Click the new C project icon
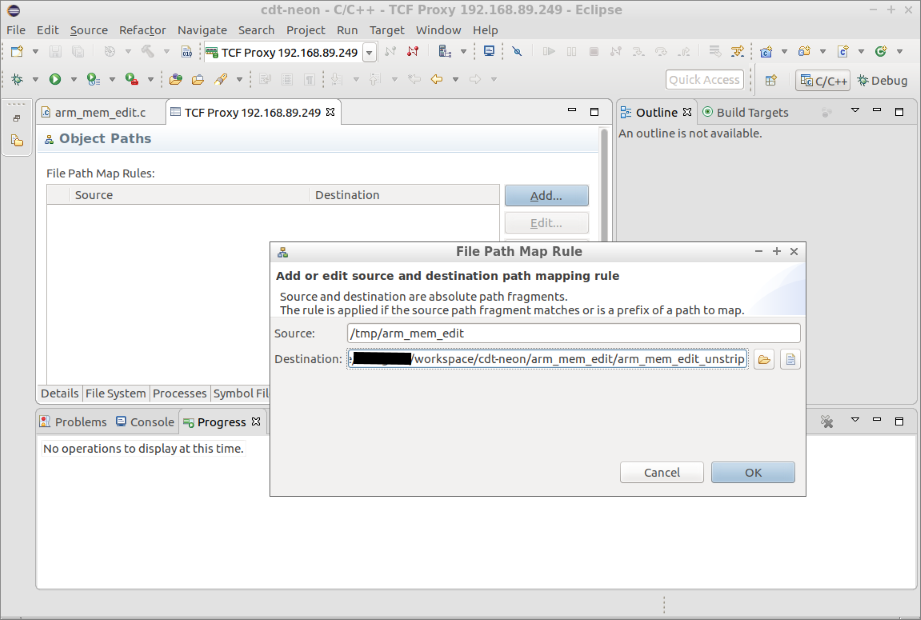This screenshot has height=620, width=921. pos(766,52)
